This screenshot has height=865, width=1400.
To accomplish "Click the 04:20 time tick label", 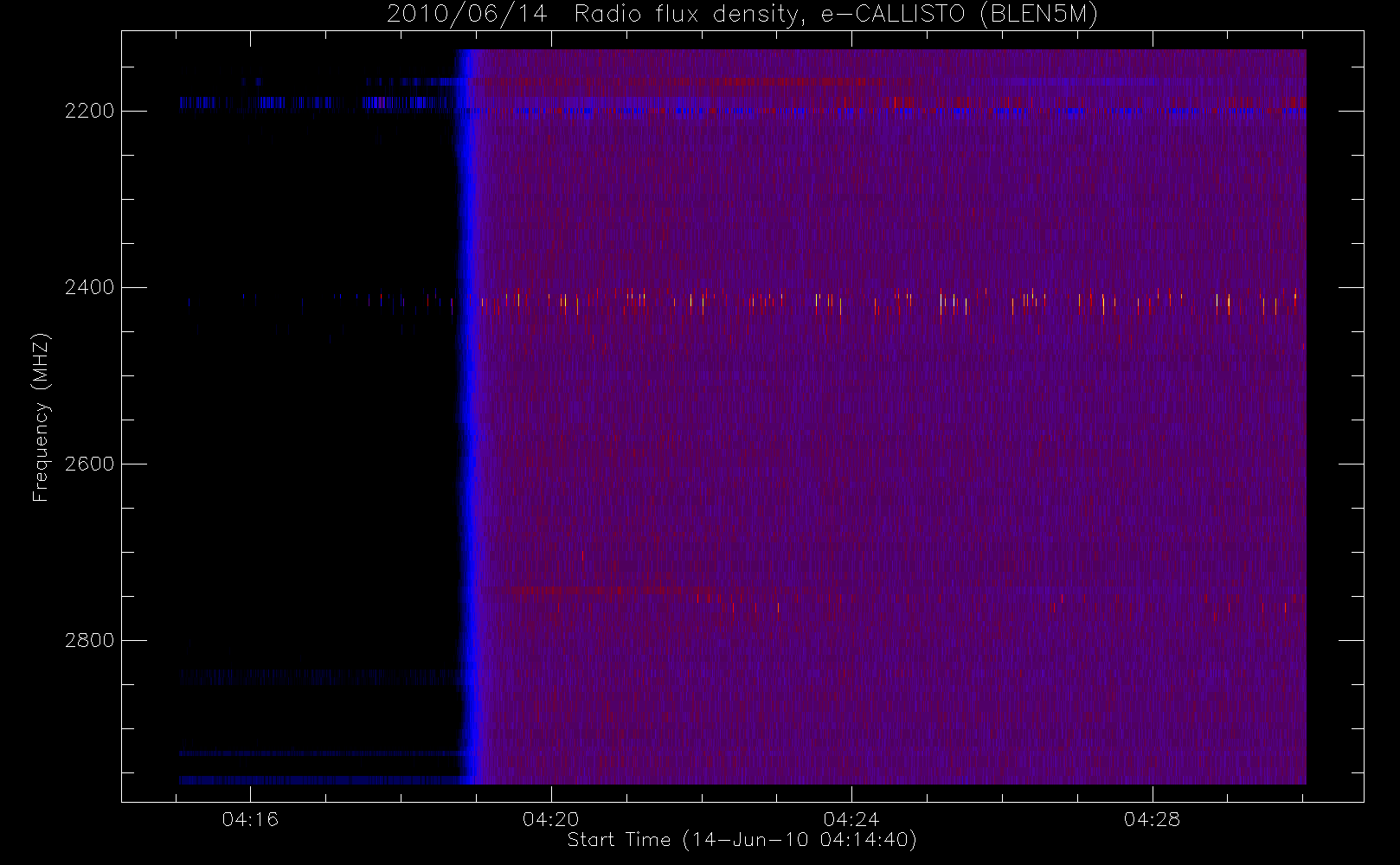I will [551, 819].
